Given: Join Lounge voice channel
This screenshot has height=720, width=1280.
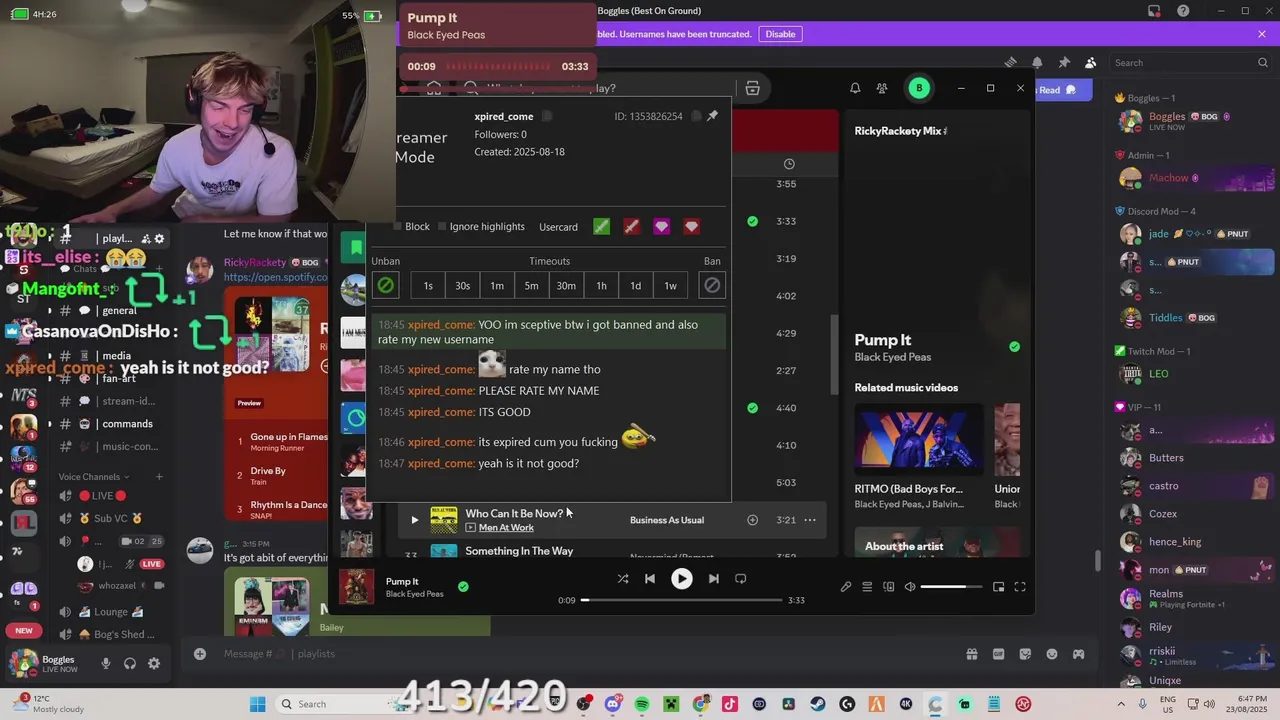Looking at the screenshot, I should [112, 612].
